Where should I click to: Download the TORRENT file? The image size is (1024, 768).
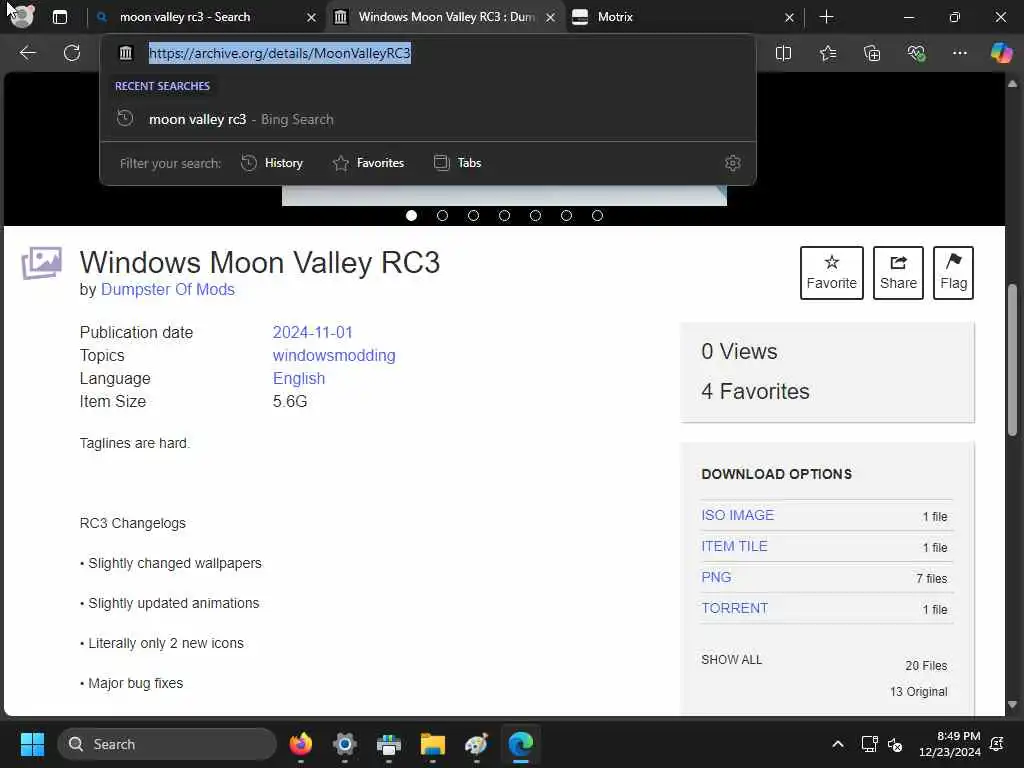click(734, 608)
